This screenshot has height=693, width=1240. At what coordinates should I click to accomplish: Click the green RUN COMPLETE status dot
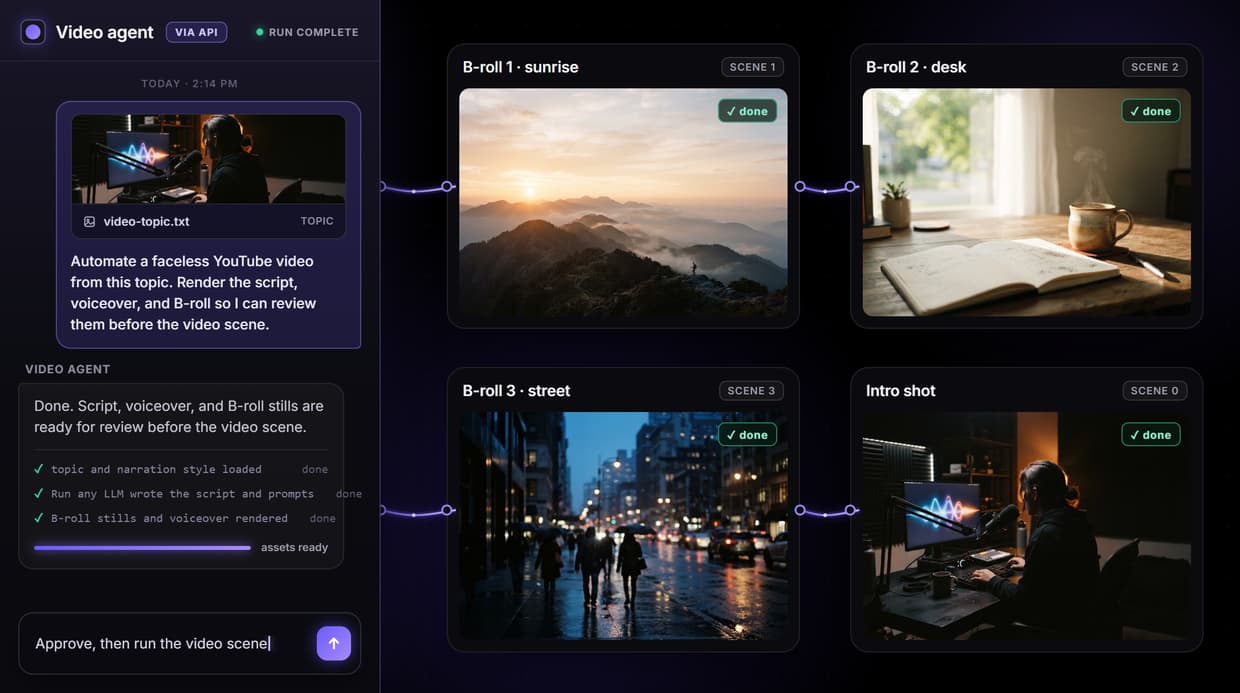pyautogui.click(x=260, y=32)
